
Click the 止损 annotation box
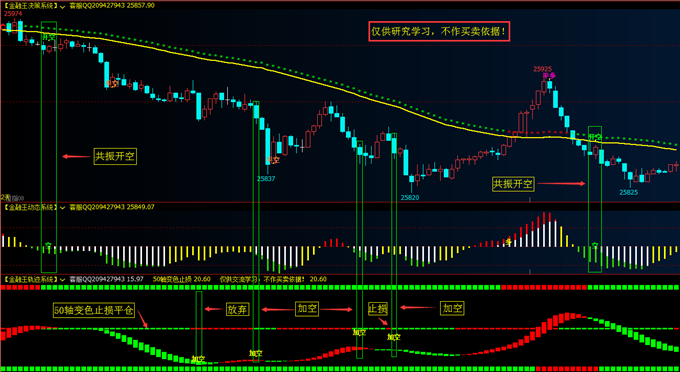click(378, 309)
